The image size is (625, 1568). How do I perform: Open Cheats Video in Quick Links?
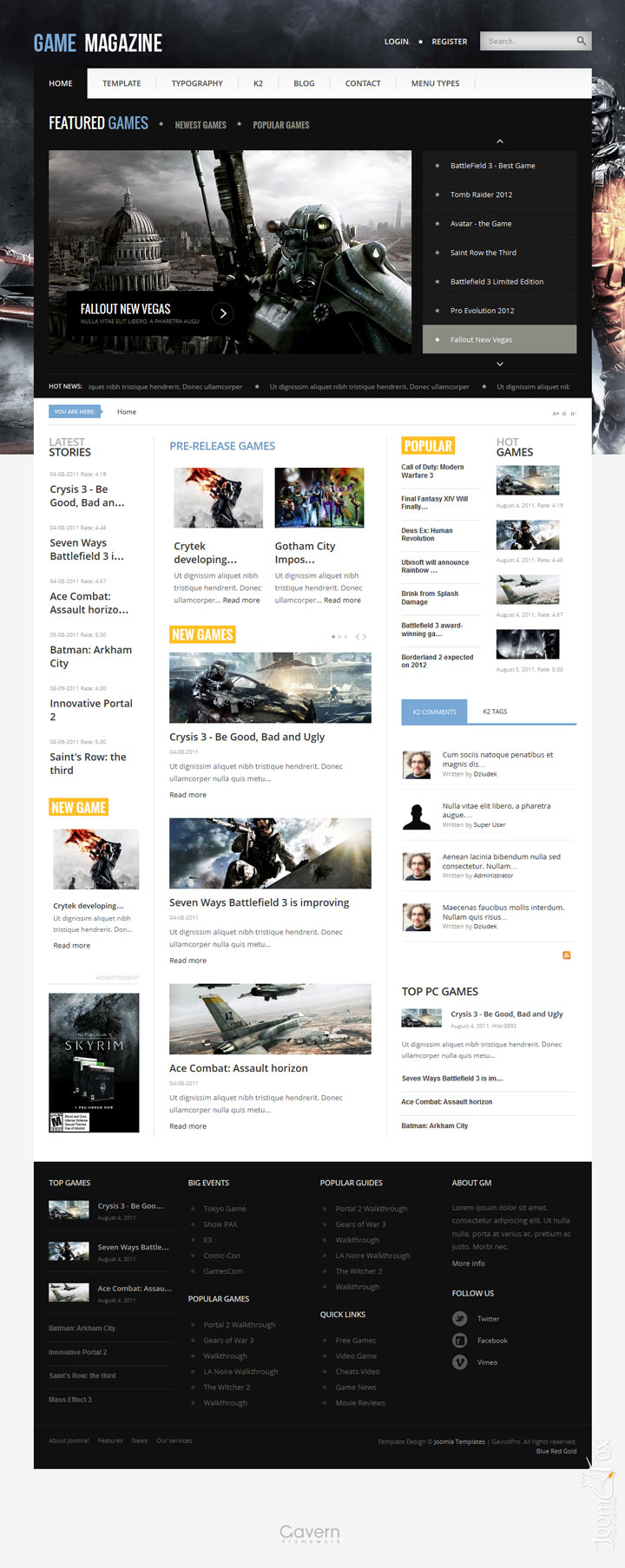[358, 1372]
